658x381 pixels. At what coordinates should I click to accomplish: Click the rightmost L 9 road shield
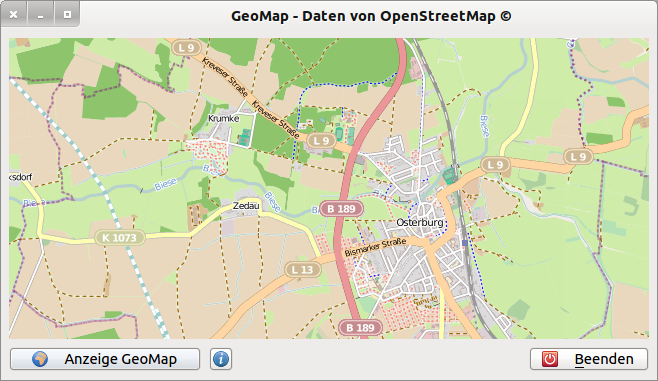(578, 157)
